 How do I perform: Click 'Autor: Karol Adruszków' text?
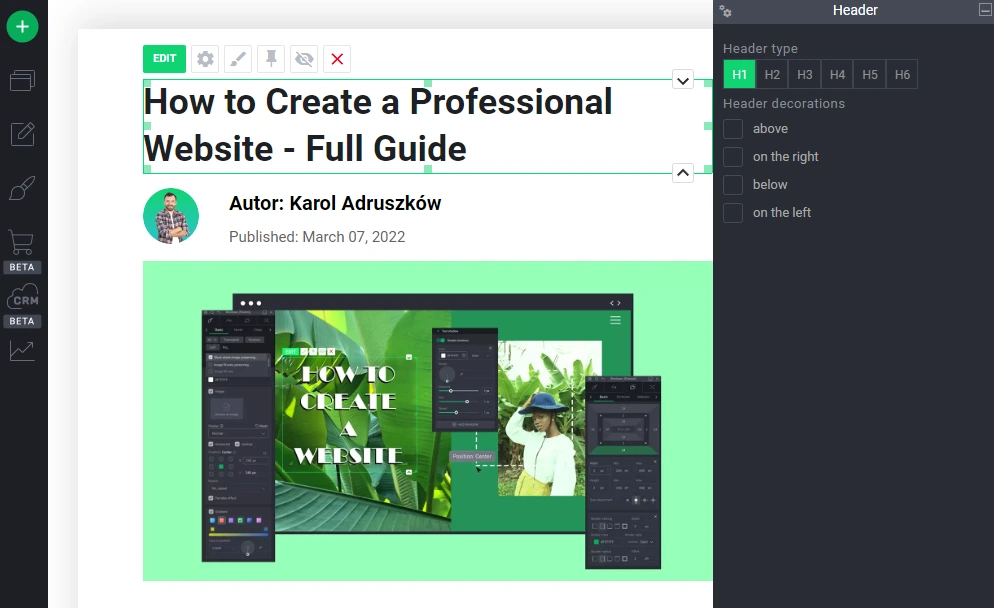(x=335, y=204)
